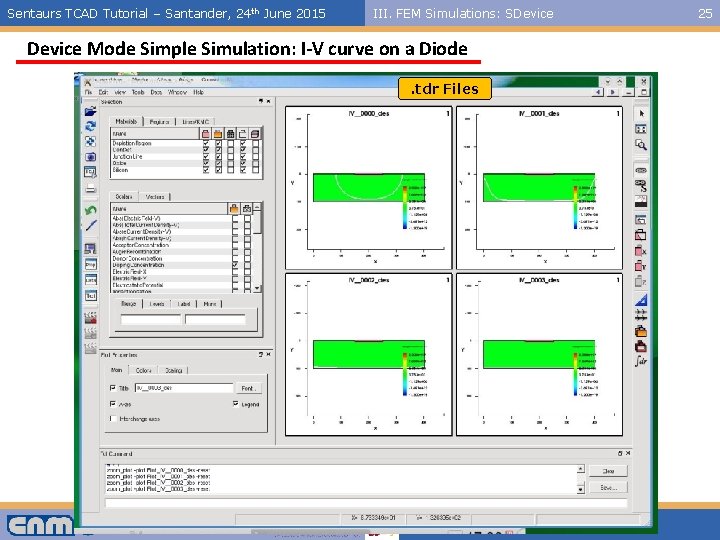The width and height of the screenshot is (720, 540).
Task: Click the pink bulk column header icon in Materials
Action: [x=206, y=134]
